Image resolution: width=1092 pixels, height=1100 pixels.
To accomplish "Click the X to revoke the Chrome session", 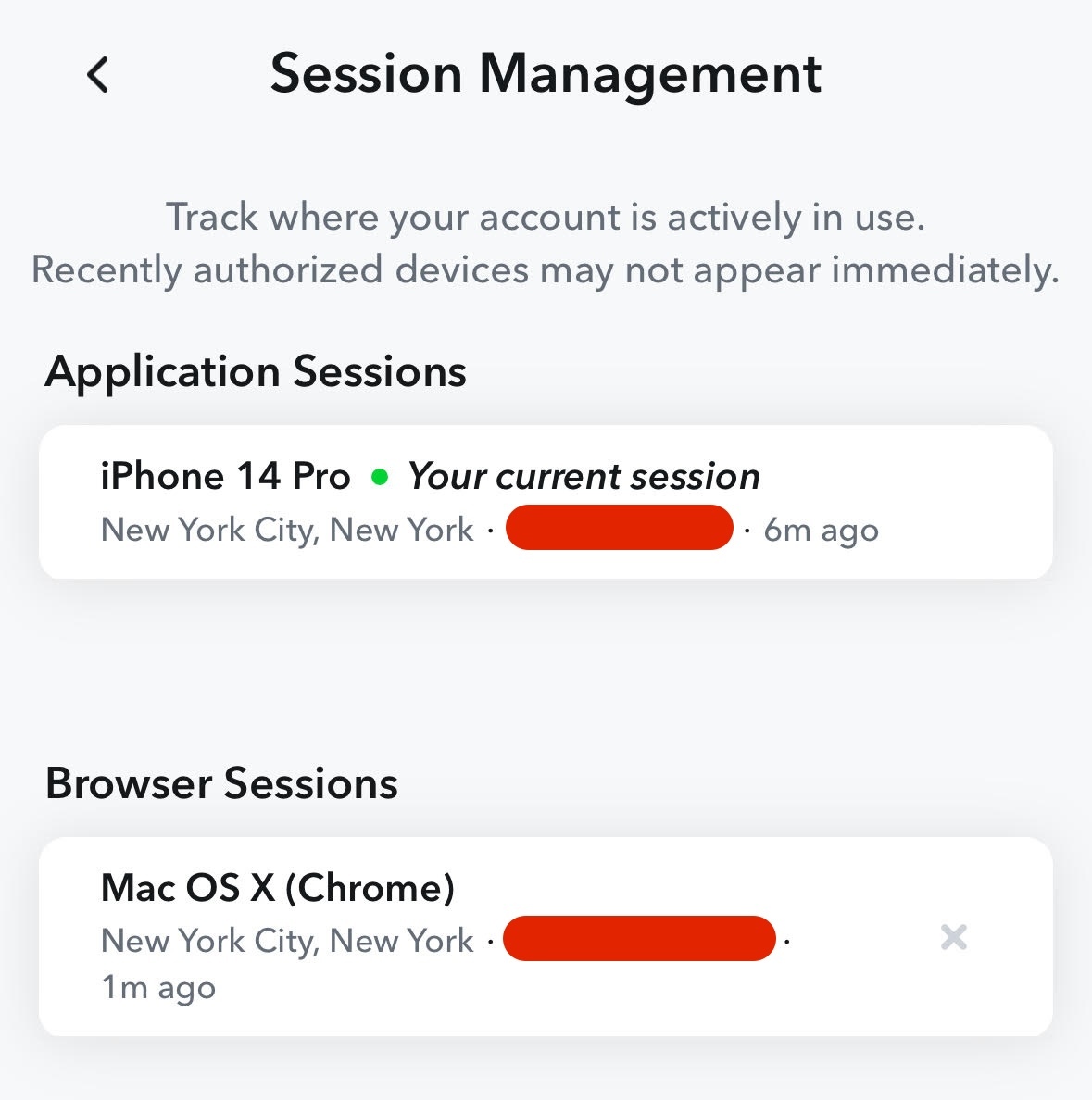I will [x=953, y=938].
